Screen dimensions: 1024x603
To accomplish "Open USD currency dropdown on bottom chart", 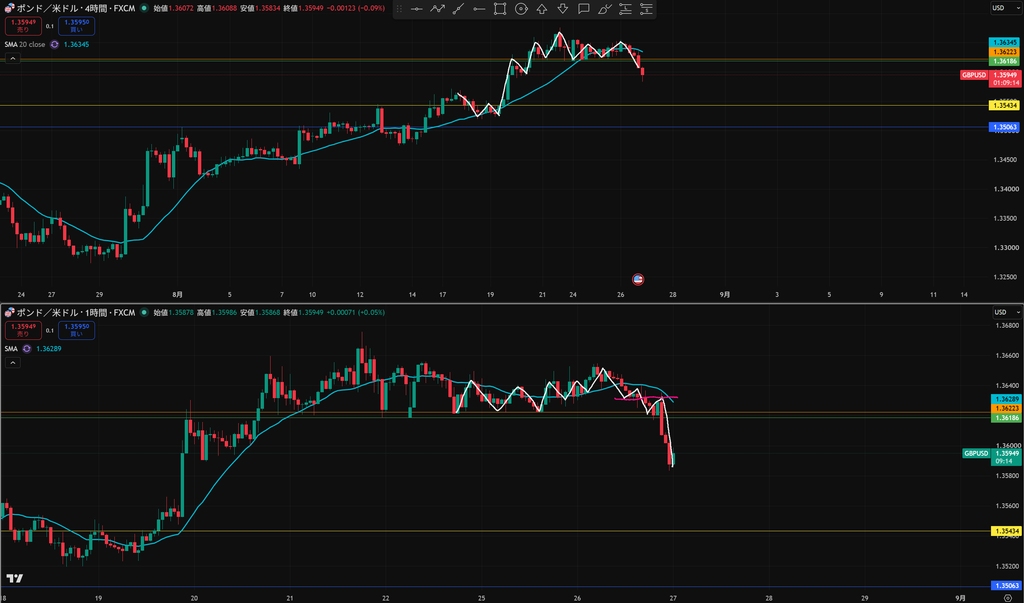I will coord(1006,312).
